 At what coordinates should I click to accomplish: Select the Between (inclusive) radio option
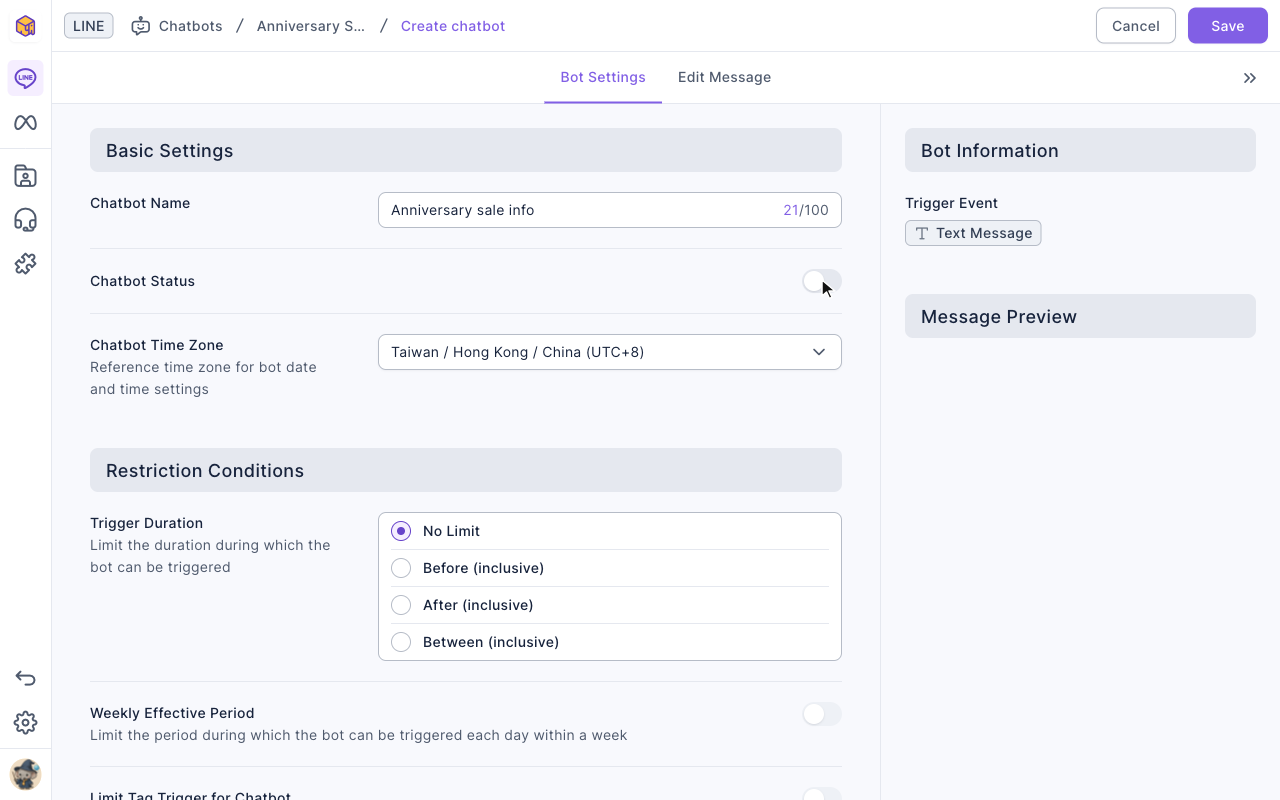point(401,642)
